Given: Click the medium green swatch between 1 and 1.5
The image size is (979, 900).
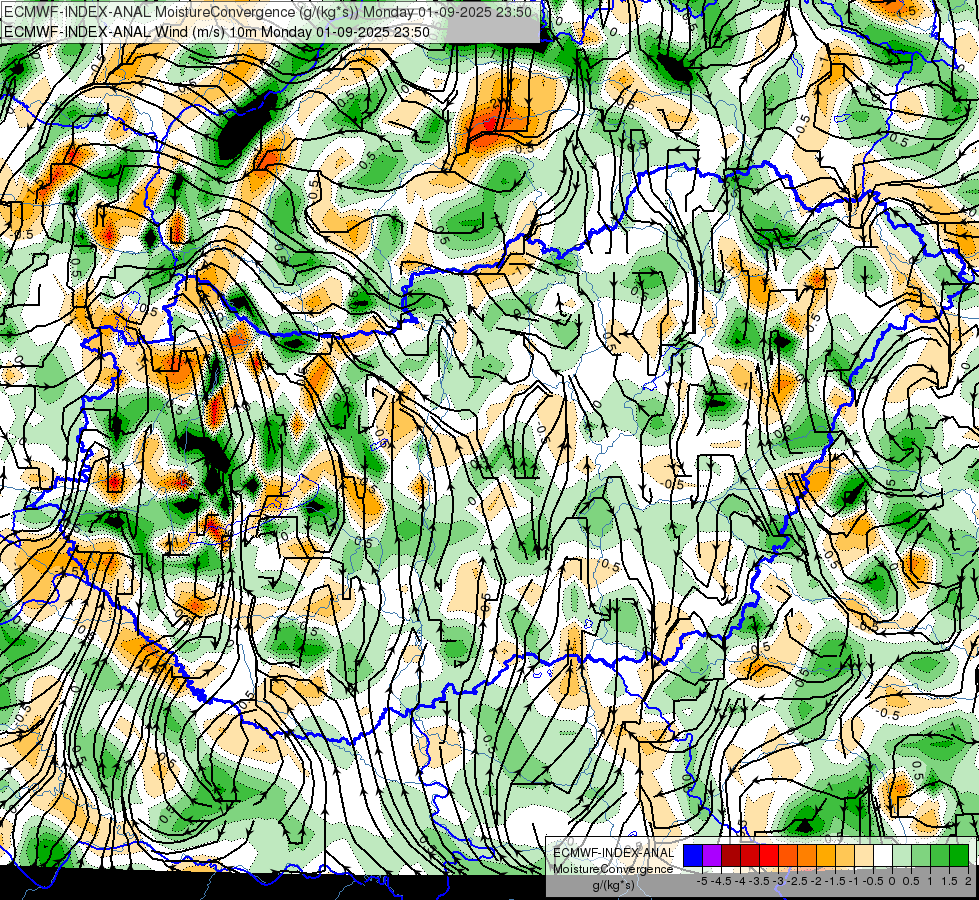Looking at the screenshot, I should (940, 856).
